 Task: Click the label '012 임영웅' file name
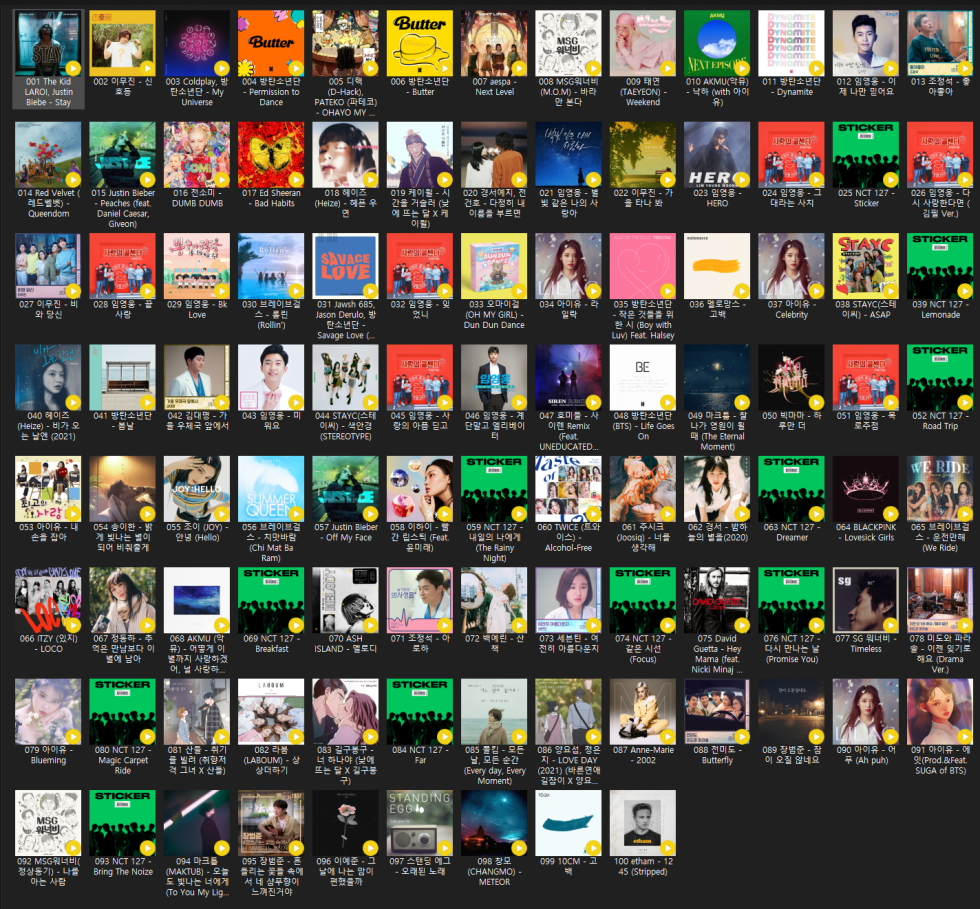pyautogui.click(x=866, y=87)
